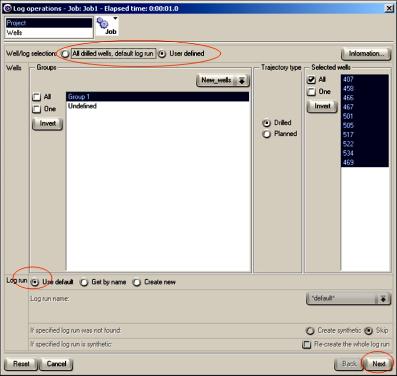Screen dimensions: 397x376
Task: Tick Re-create the whole log run
Action: [x=306, y=345]
